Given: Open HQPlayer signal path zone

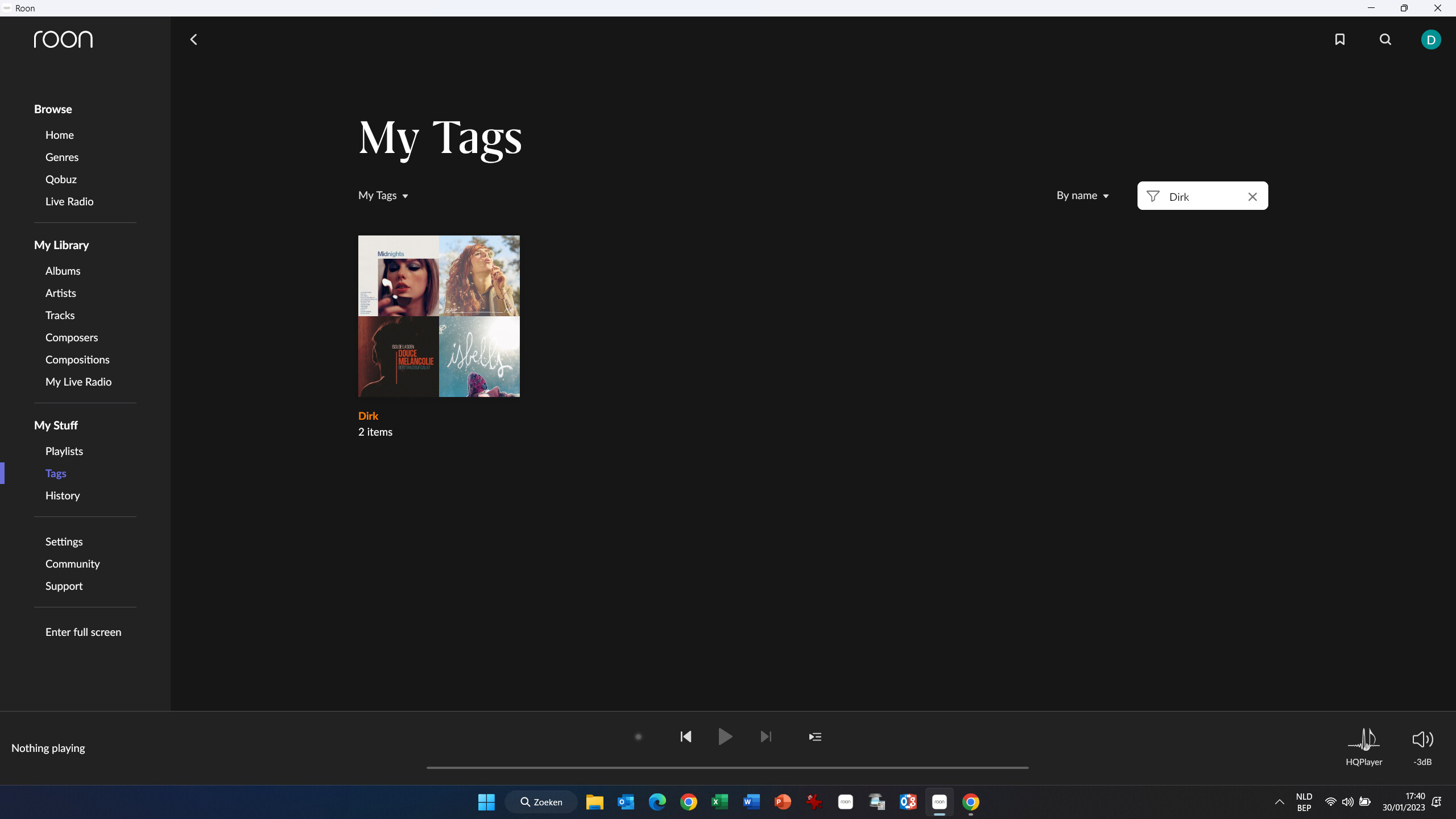Looking at the screenshot, I should click(1364, 745).
